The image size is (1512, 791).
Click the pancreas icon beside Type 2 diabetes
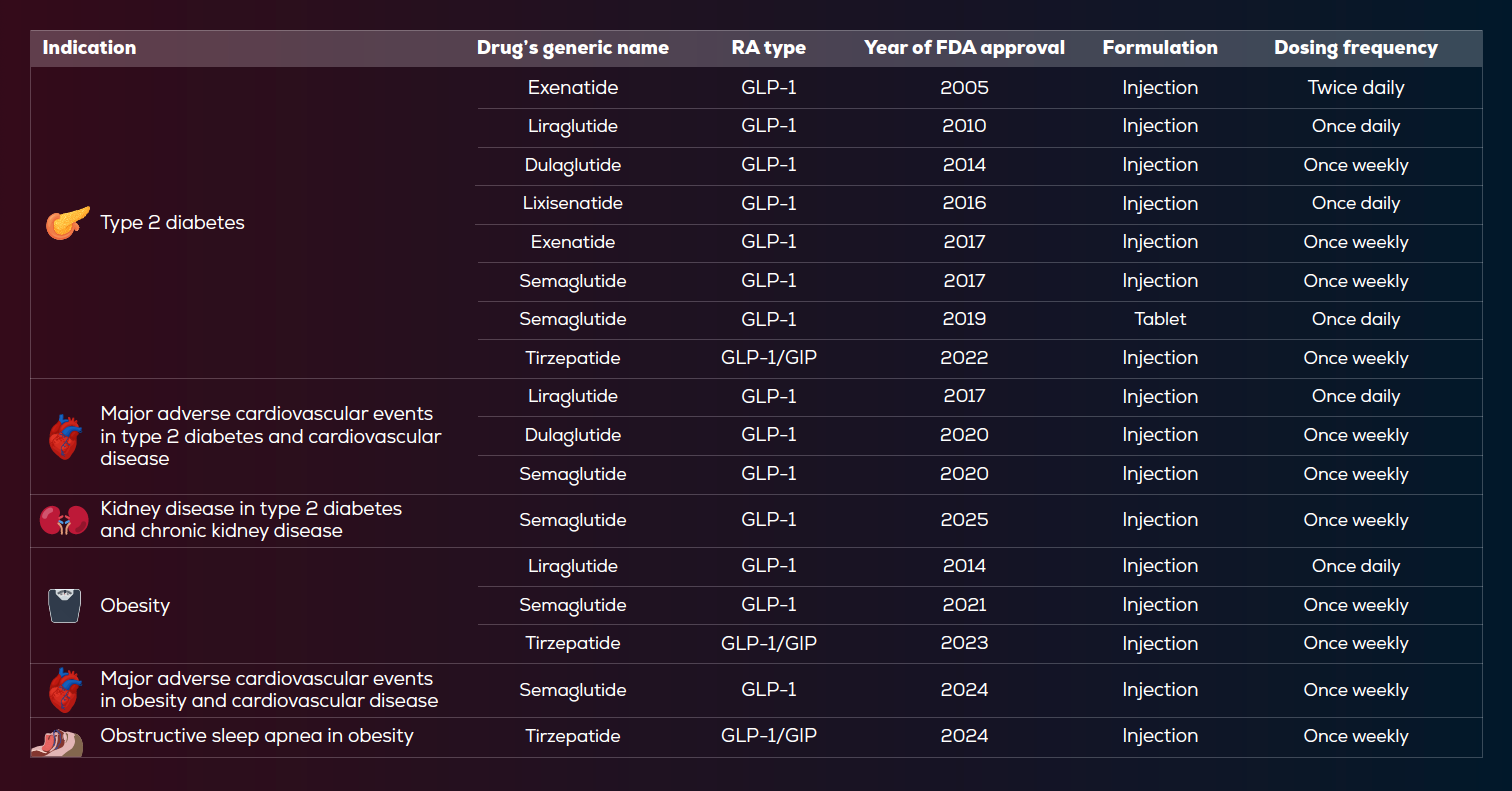(x=67, y=223)
